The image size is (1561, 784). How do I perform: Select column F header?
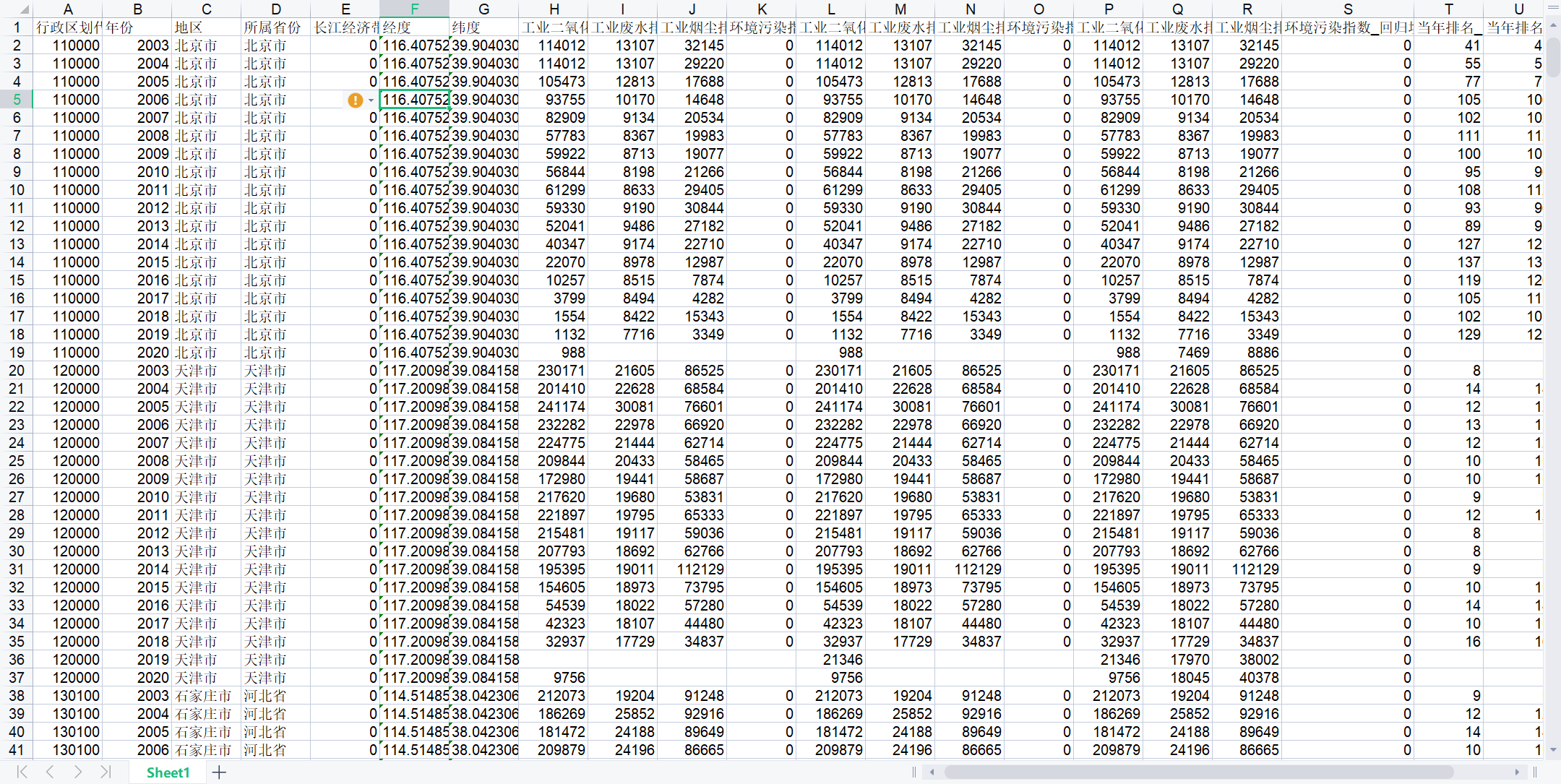[415, 9]
